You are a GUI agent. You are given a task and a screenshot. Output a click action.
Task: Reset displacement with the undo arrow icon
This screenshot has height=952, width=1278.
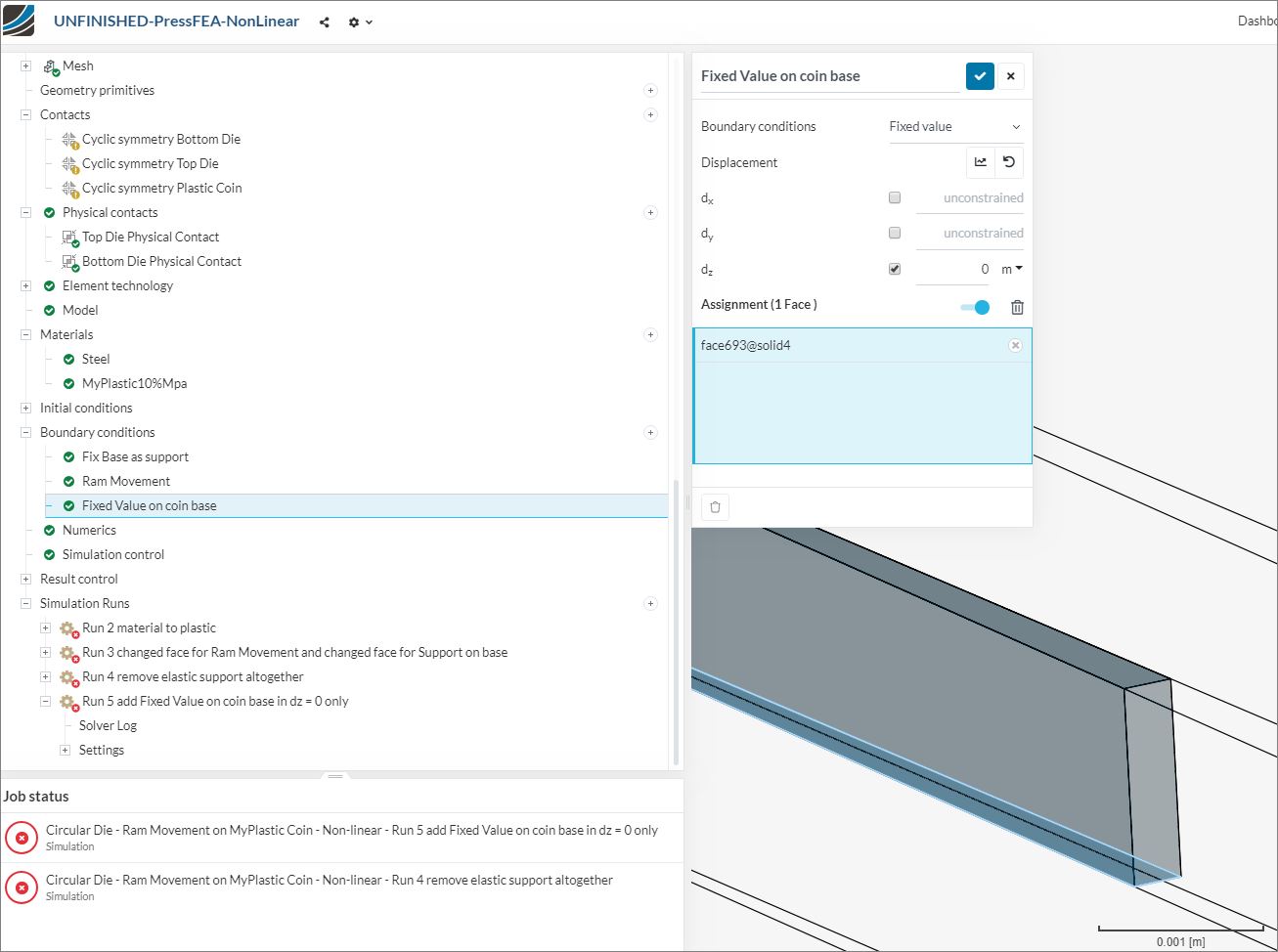point(1009,162)
